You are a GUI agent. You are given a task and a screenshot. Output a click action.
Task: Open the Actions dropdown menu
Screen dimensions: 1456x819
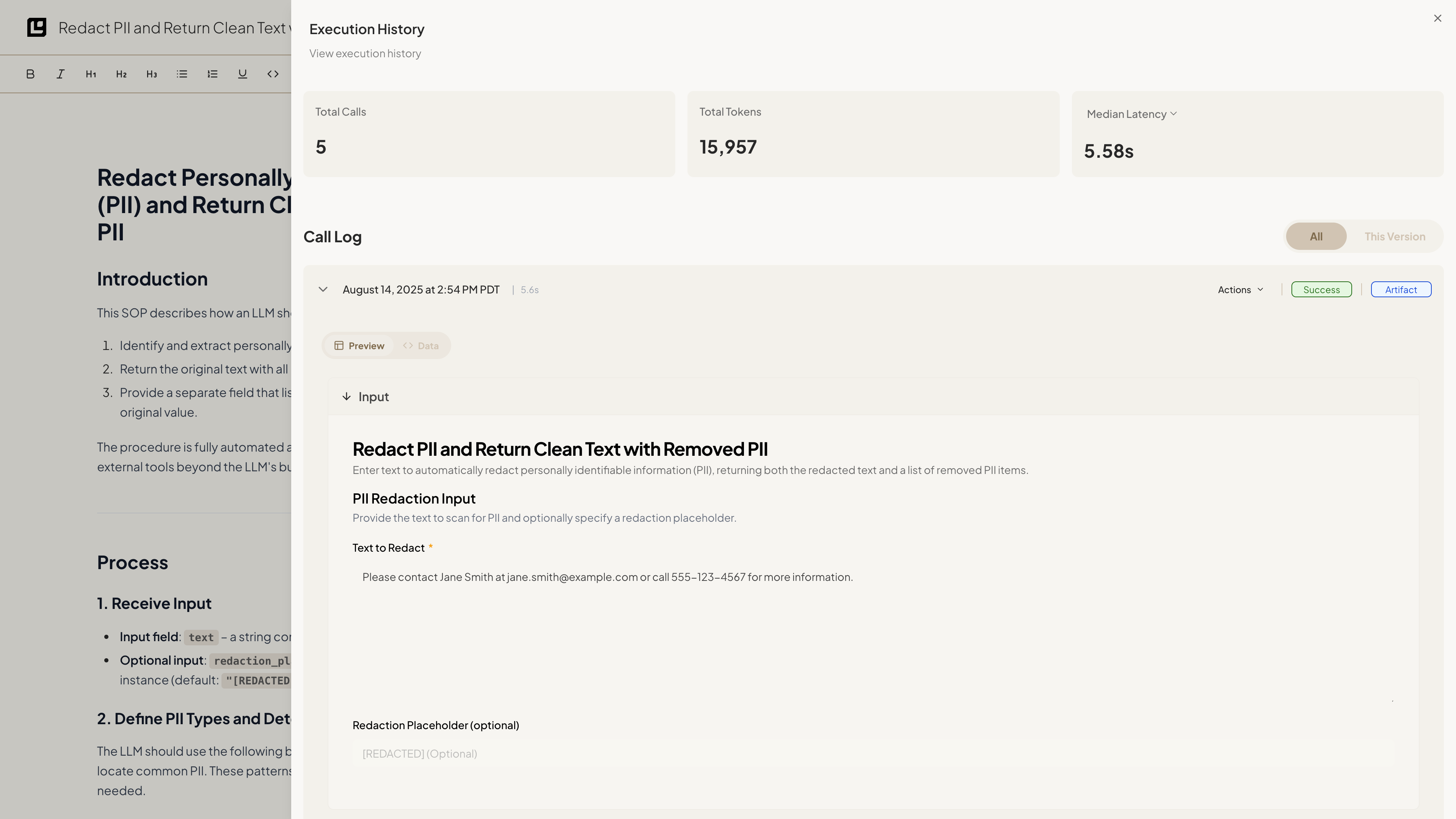click(1240, 289)
